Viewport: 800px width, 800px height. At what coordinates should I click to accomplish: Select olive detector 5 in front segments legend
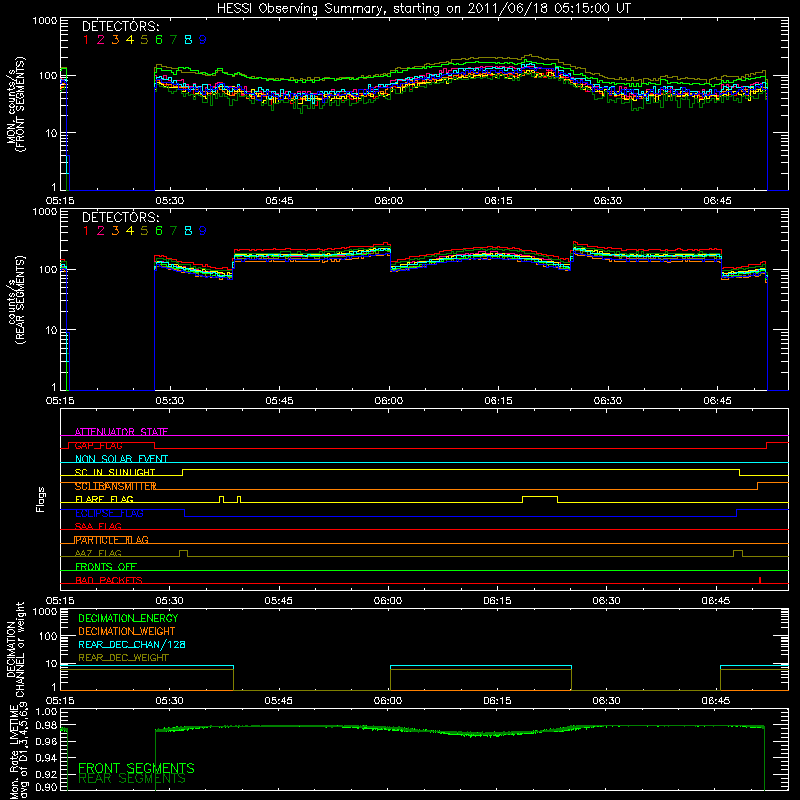(x=144, y=40)
